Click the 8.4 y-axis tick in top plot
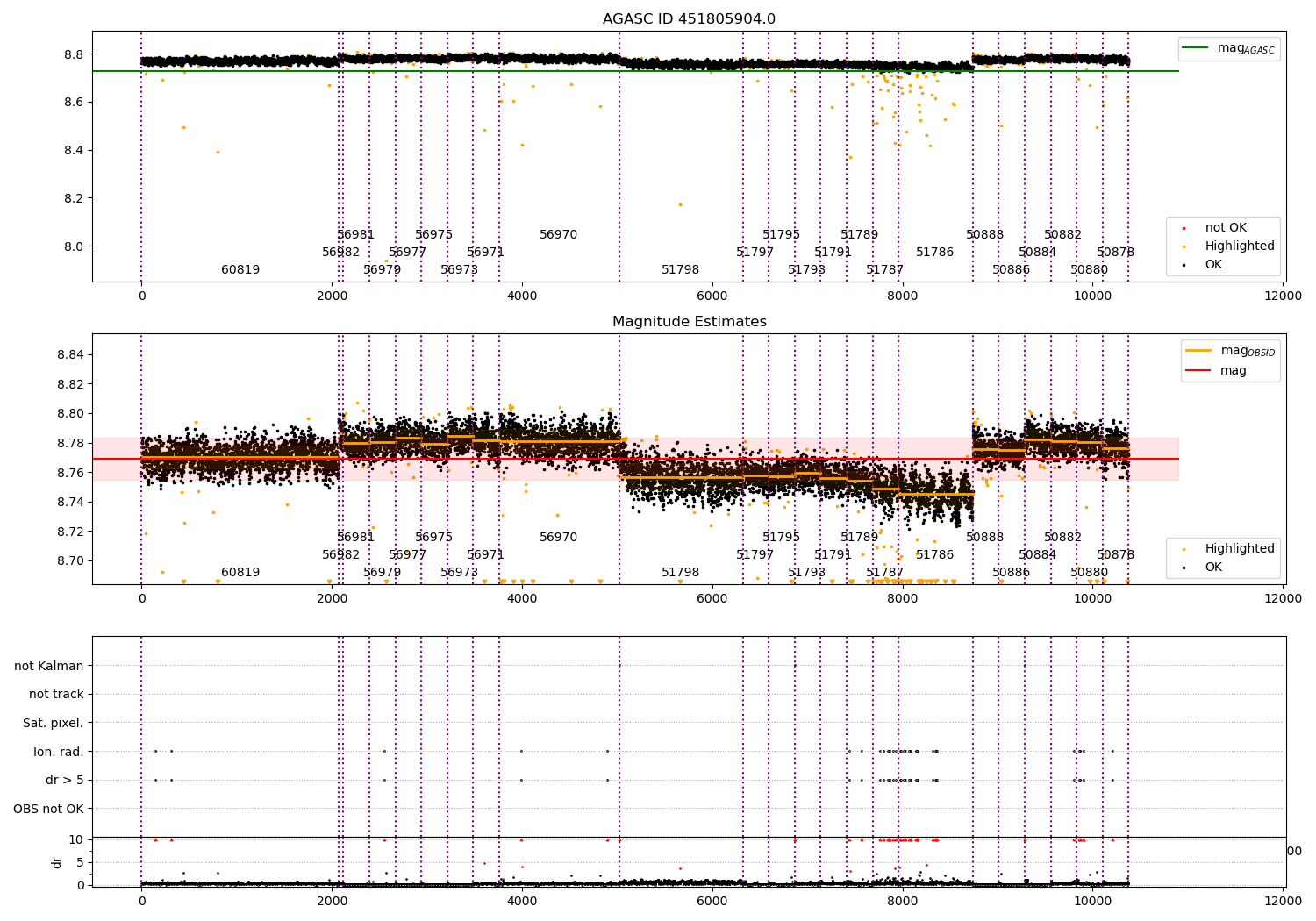Screen dimensions: 1316x921 pyautogui.click(x=73, y=151)
